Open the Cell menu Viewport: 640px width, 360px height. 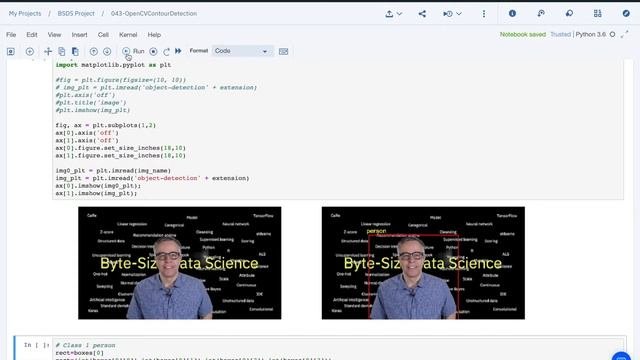point(103,35)
